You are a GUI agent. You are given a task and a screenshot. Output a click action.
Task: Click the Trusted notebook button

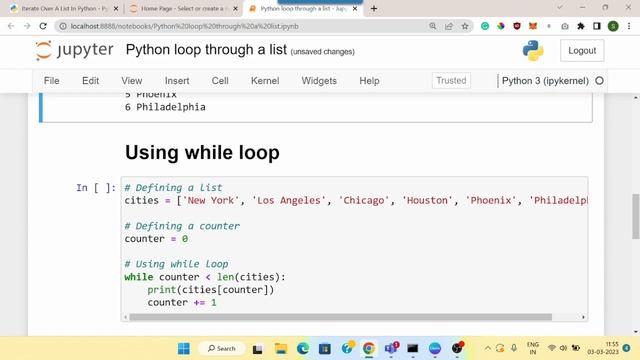point(451,80)
